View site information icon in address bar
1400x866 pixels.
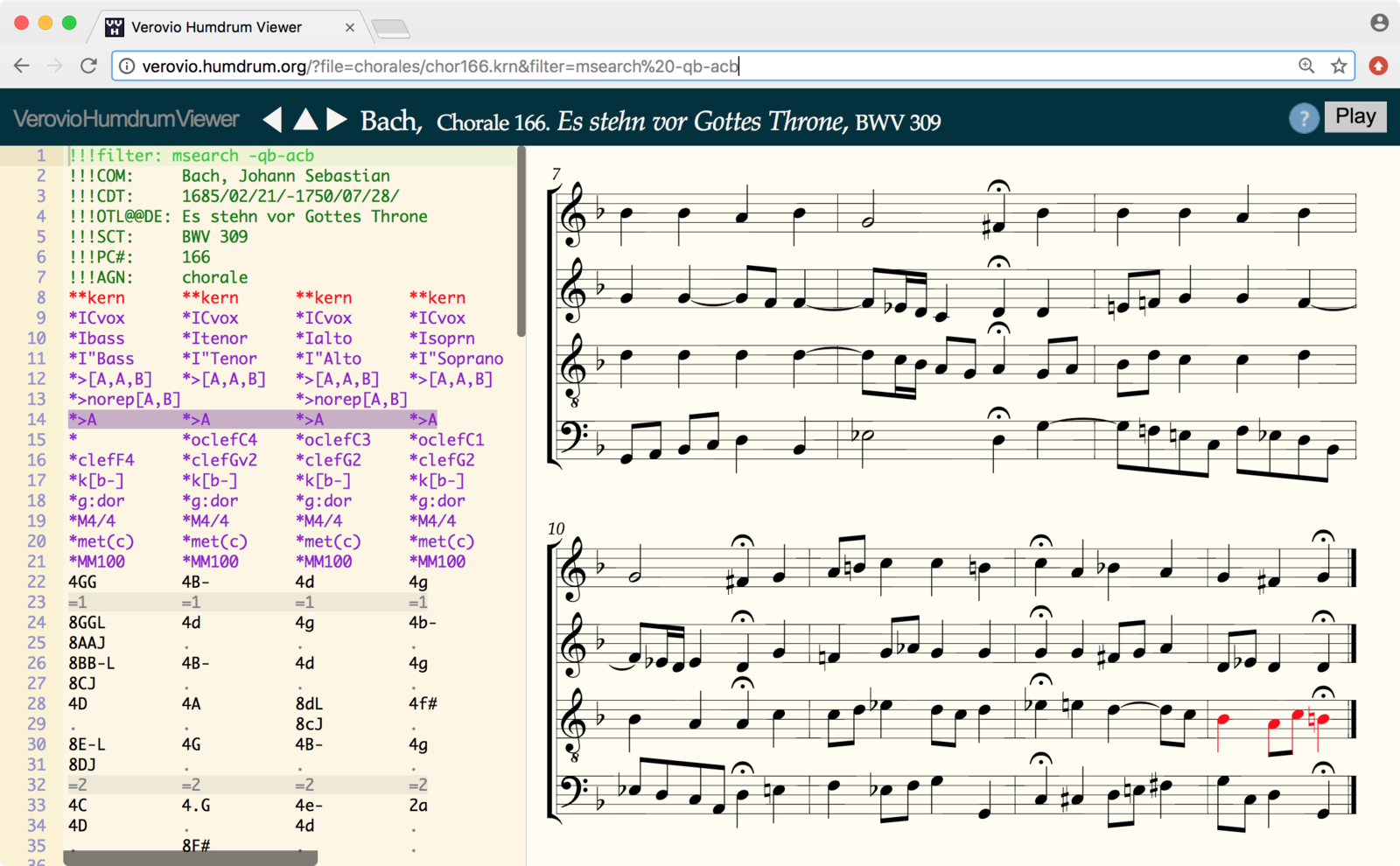(127, 66)
